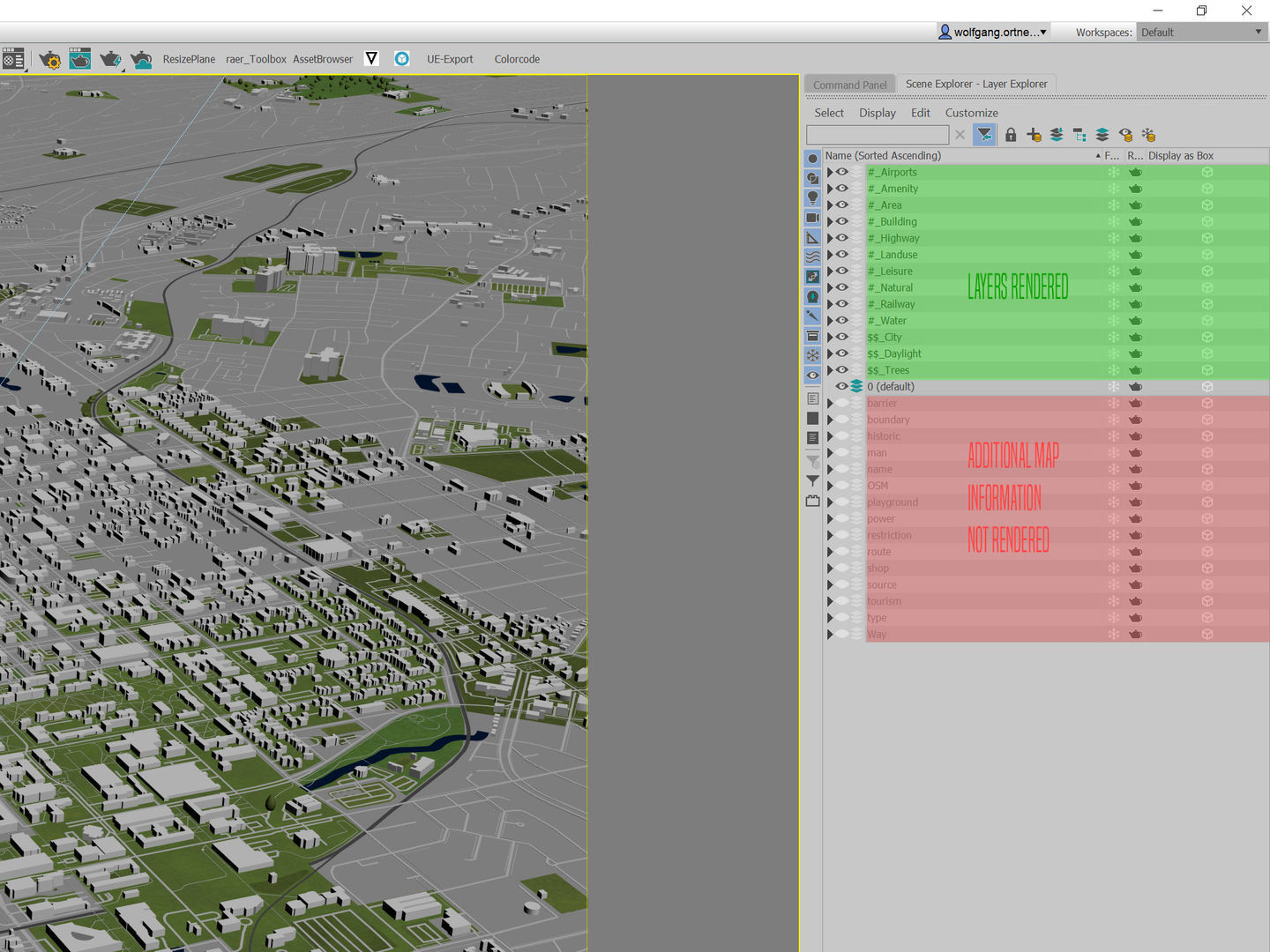
Task: Switch to Scene Explorer - Layer Explorer tab
Action: coord(976,84)
